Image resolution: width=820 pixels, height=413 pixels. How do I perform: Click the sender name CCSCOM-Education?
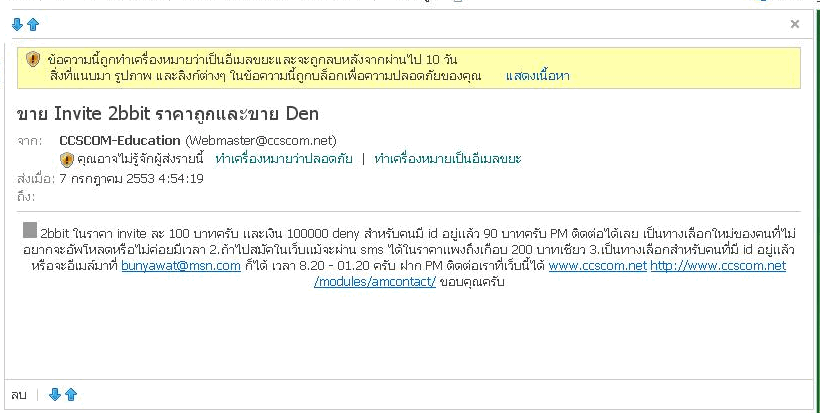120,140
